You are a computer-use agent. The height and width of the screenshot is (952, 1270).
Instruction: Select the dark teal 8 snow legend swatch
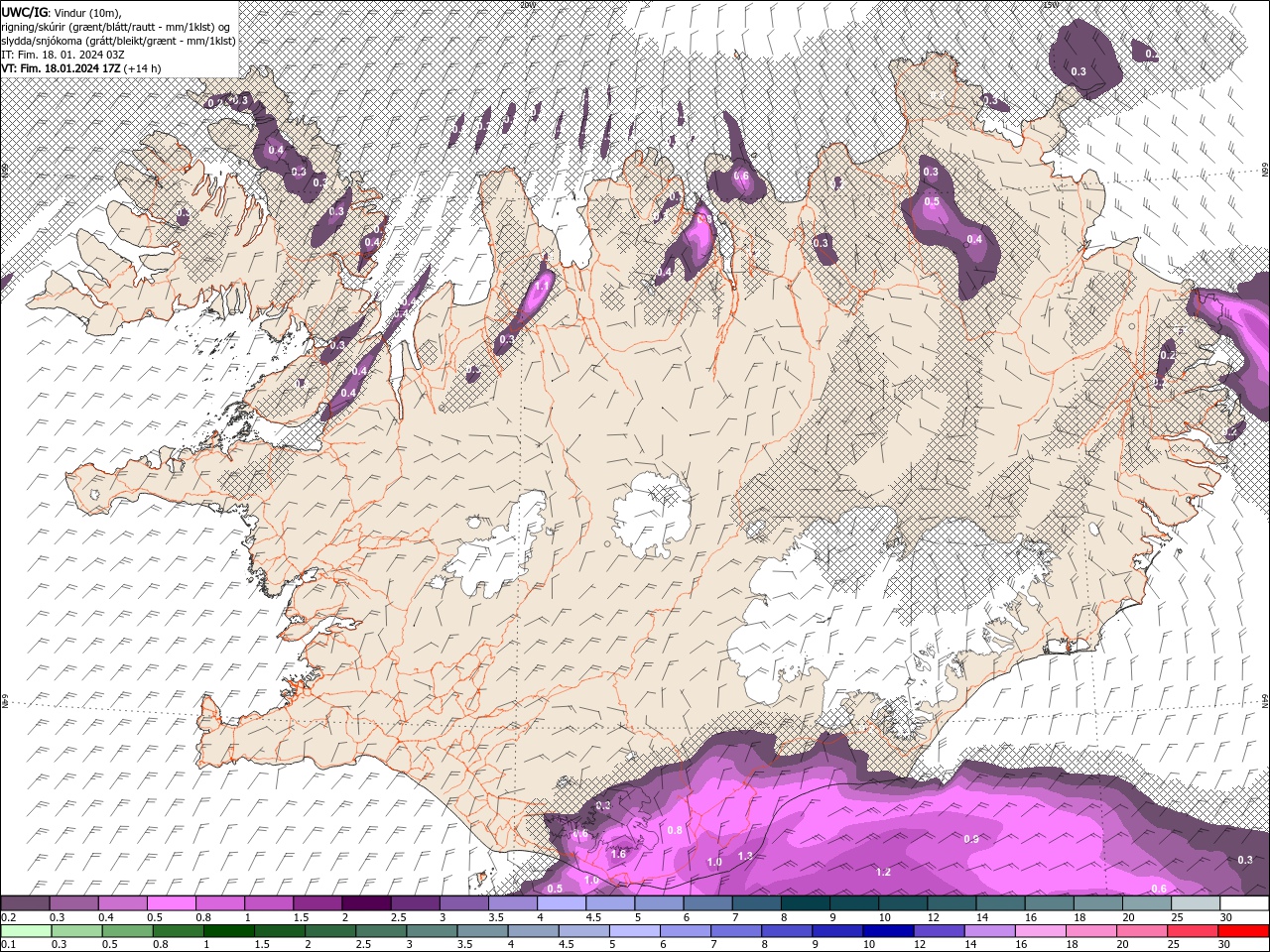805,903
